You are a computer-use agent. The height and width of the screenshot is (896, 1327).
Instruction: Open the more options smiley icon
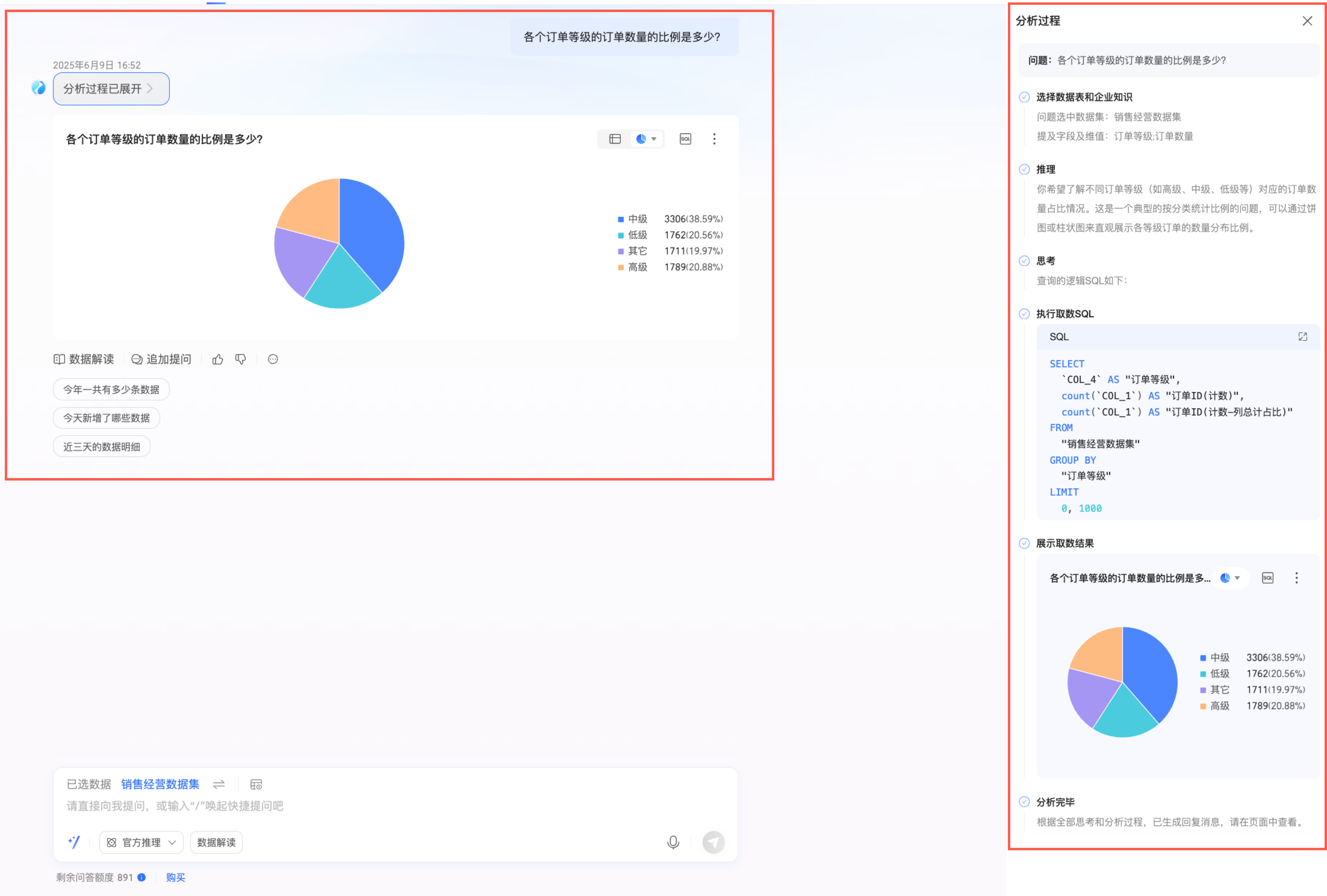(273, 359)
